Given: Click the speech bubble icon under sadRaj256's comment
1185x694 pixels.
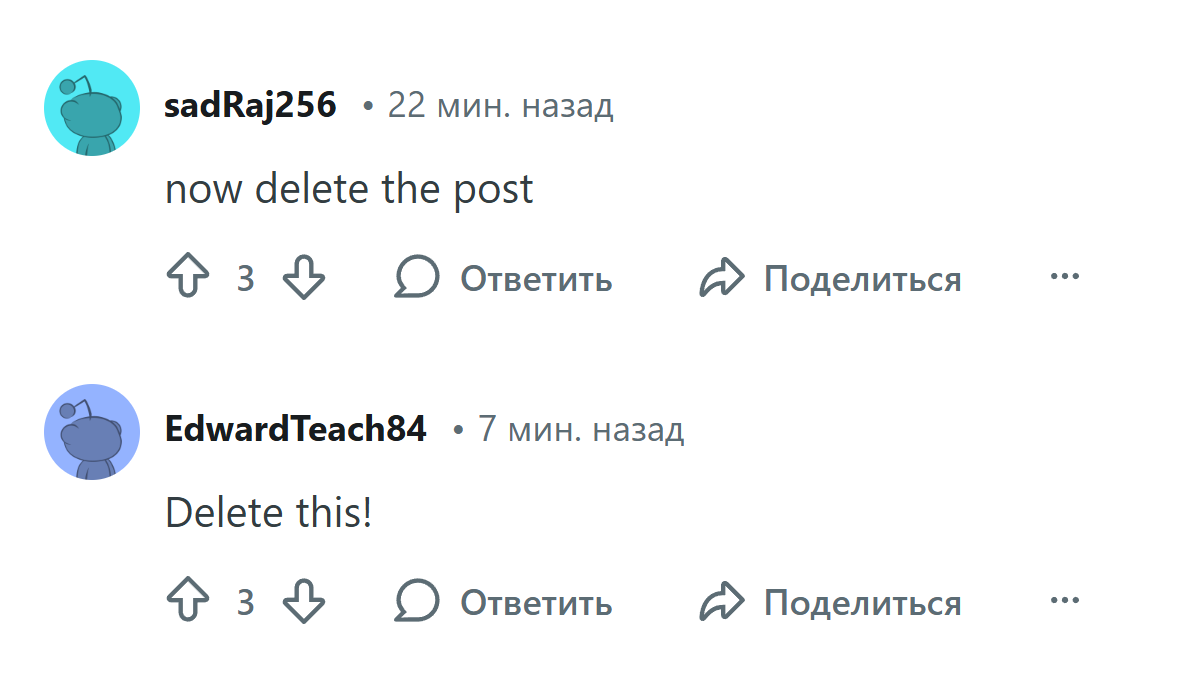Looking at the screenshot, I should pos(417,277).
